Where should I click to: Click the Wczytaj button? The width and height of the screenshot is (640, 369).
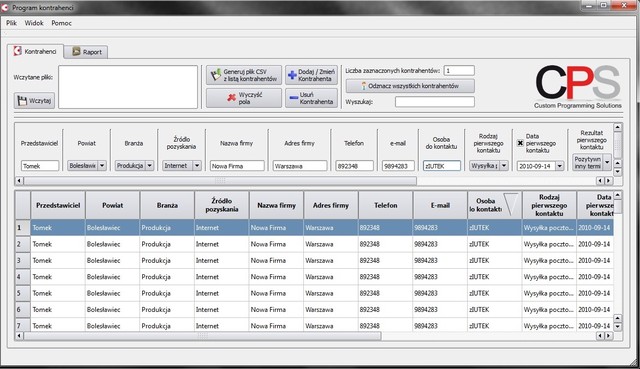pos(34,100)
